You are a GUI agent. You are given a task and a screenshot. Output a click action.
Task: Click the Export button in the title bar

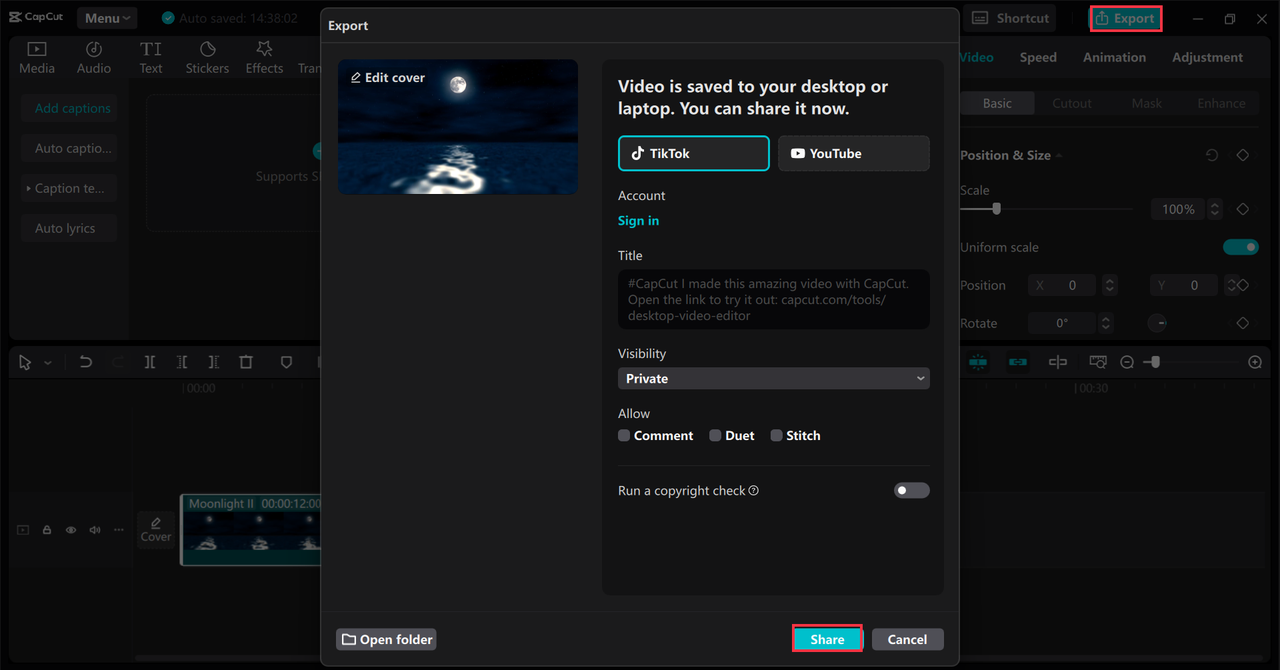coord(1125,18)
